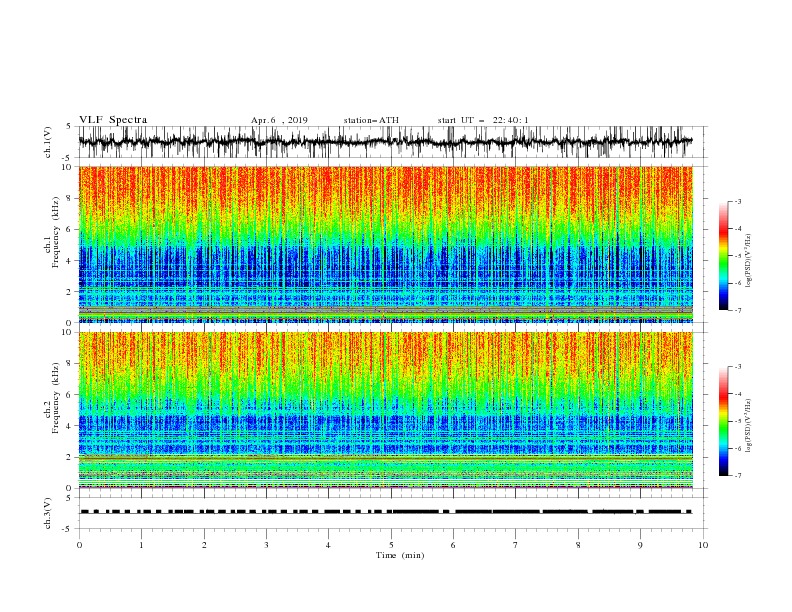Click the "5" tick on ch.1(V) axis

pyautogui.click(x=69, y=126)
